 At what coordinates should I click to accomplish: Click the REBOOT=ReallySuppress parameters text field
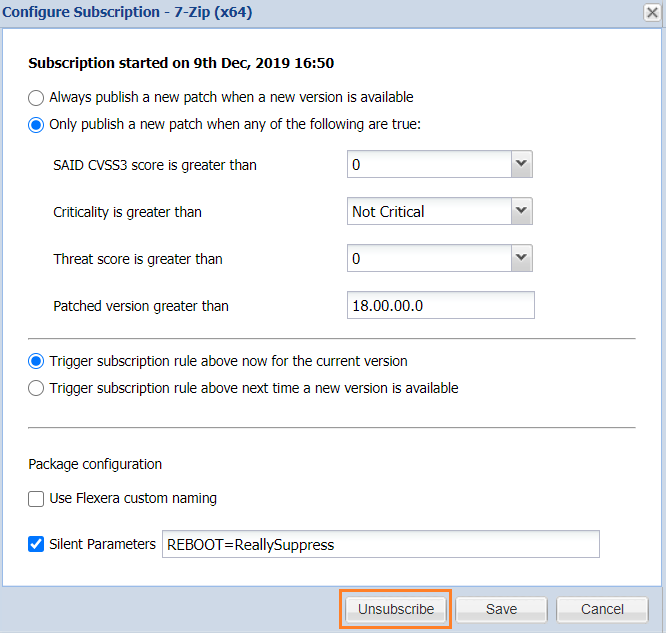380,544
